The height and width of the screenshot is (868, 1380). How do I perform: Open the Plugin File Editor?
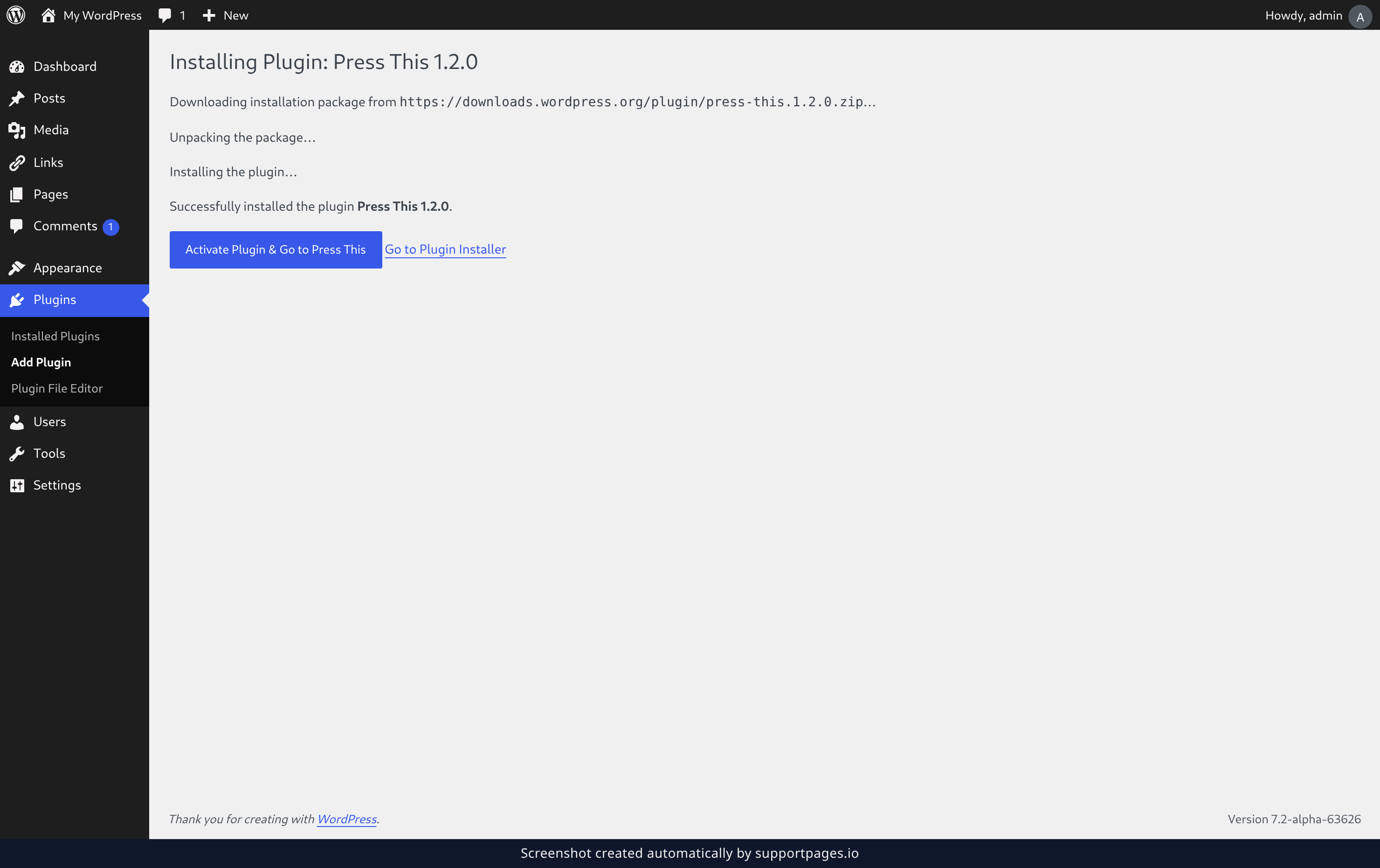[57, 388]
